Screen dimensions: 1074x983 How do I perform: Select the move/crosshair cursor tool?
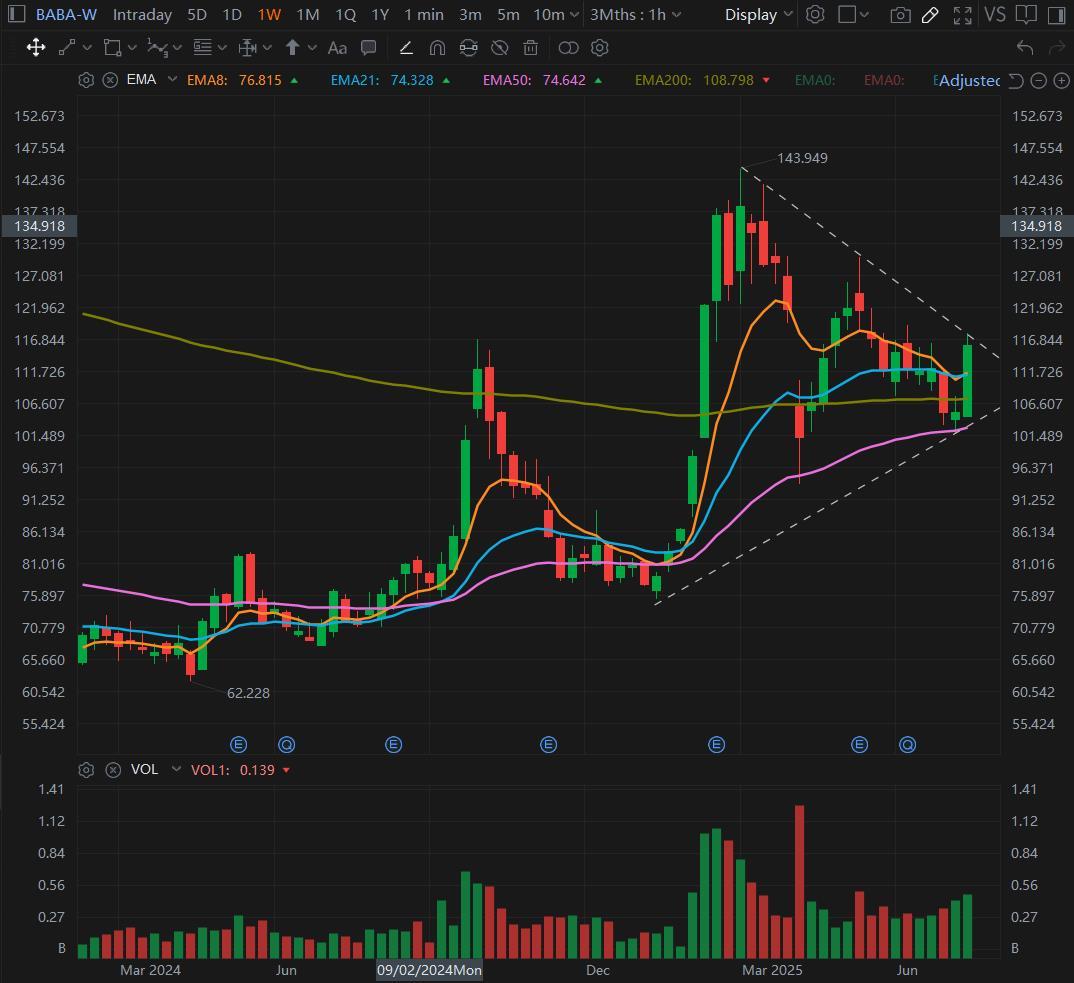click(36, 47)
